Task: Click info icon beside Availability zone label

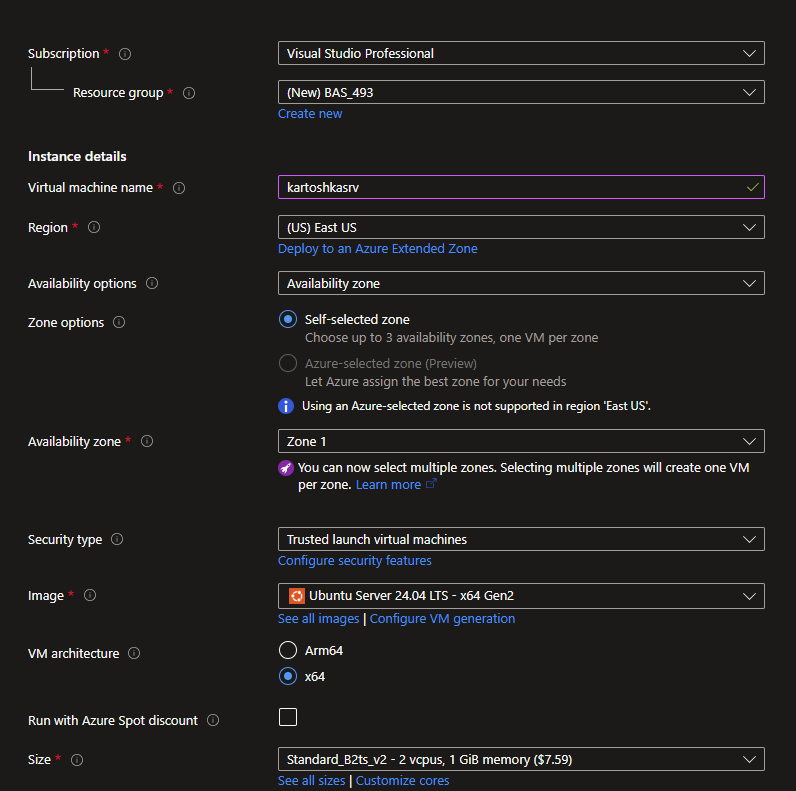Action: [x=147, y=441]
